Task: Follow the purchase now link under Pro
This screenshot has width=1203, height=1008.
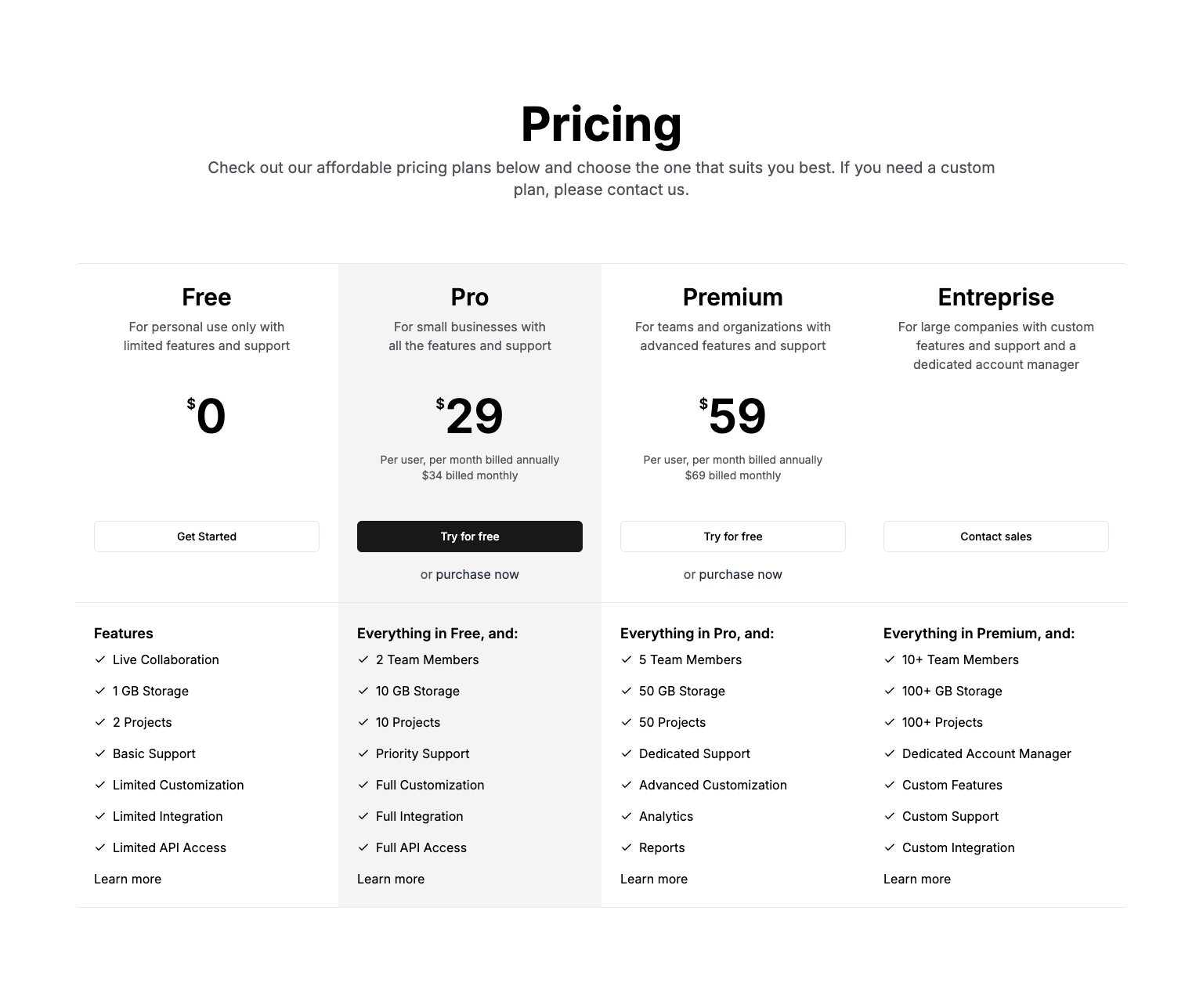Action: pyautogui.click(x=478, y=574)
